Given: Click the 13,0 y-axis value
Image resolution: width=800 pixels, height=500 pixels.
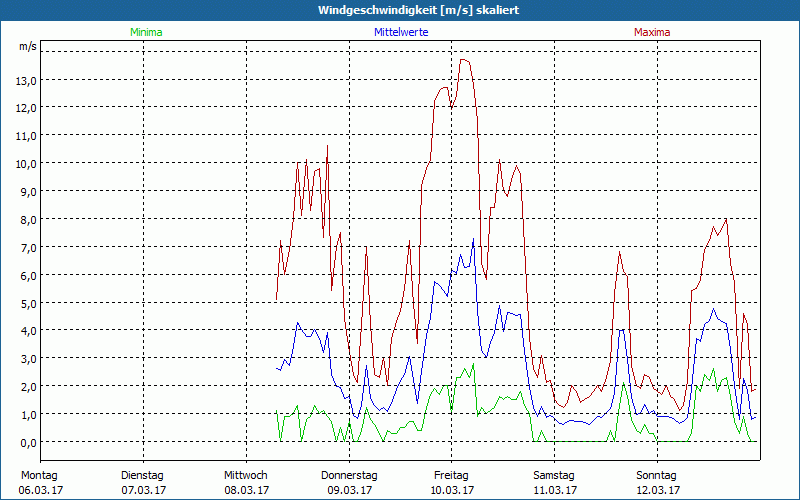Looking at the screenshot, I should point(28,80).
